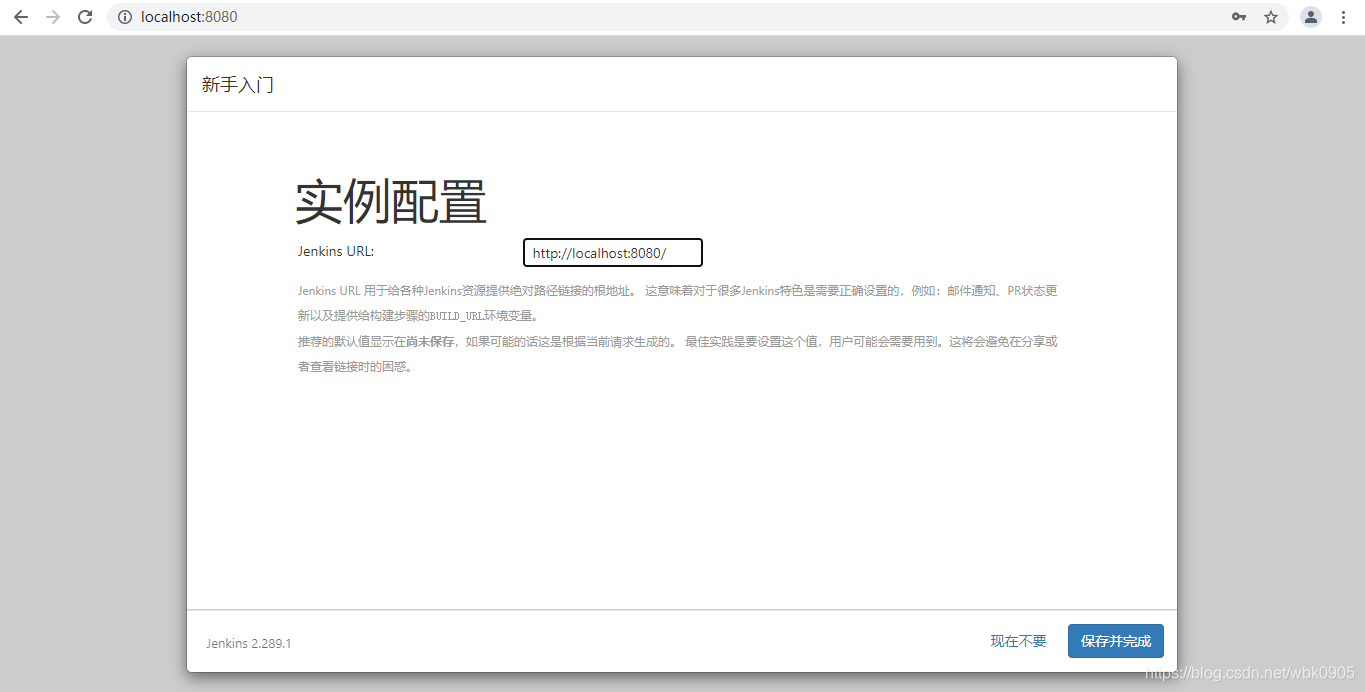1365x692 pixels.
Task: View site information icon in address bar
Action: click(x=125, y=17)
